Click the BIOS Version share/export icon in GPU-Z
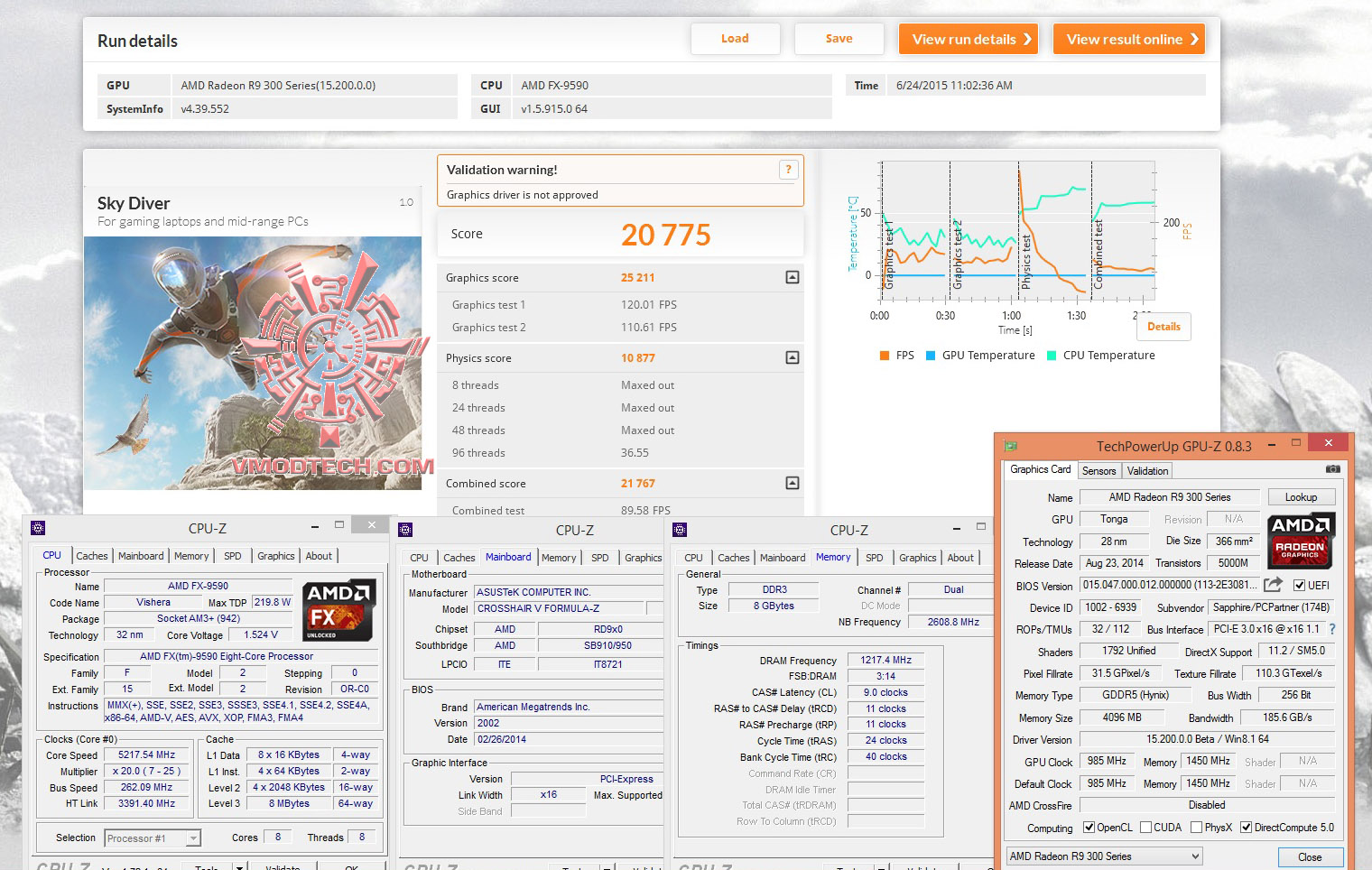1372x870 pixels. tap(1273, 585)
